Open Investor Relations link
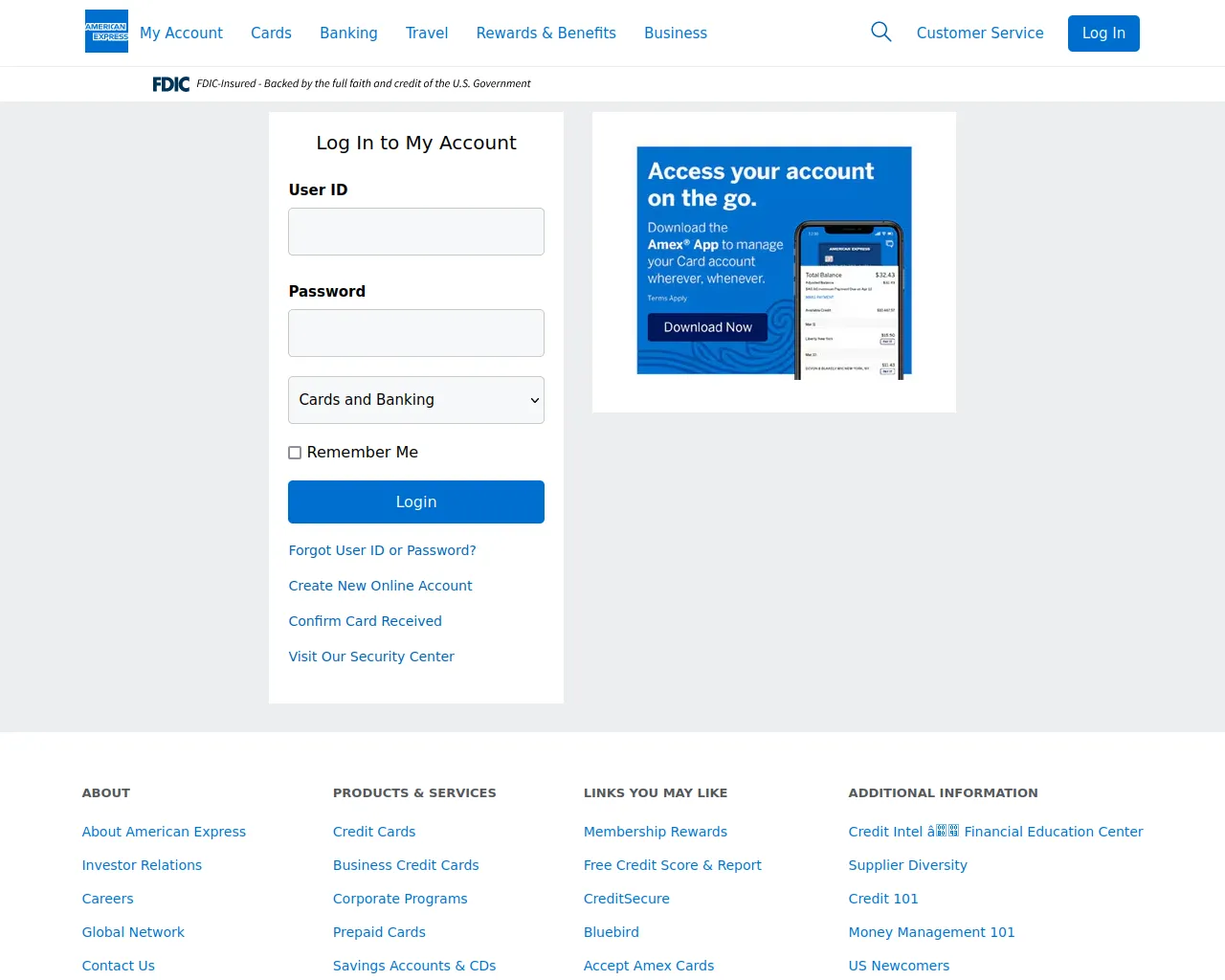Viewport: 1225px width, 980px height. (142, 865)
